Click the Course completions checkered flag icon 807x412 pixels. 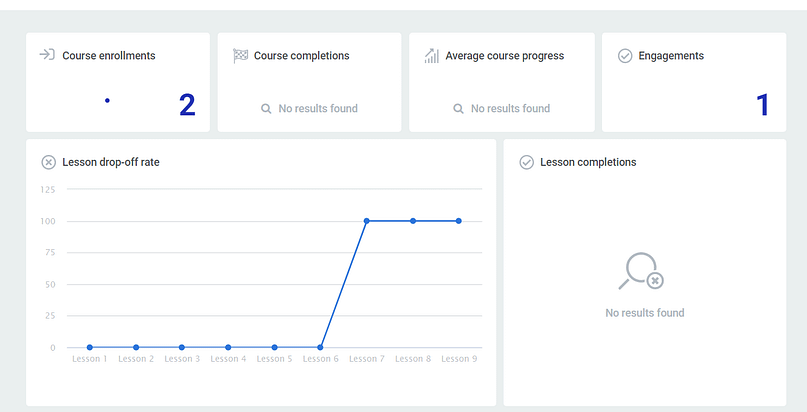pos(240,56)
